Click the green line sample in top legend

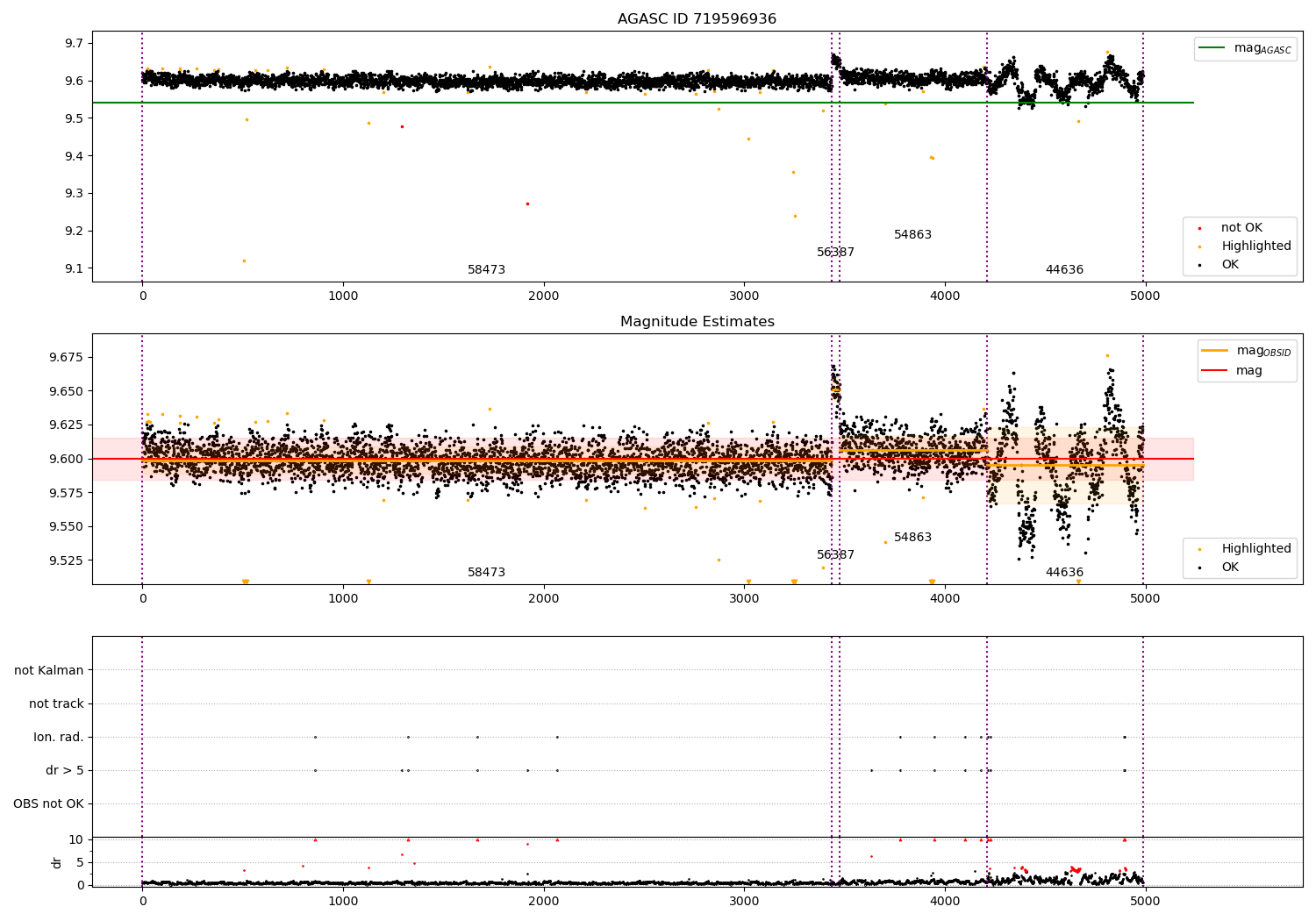point(1212,48)
